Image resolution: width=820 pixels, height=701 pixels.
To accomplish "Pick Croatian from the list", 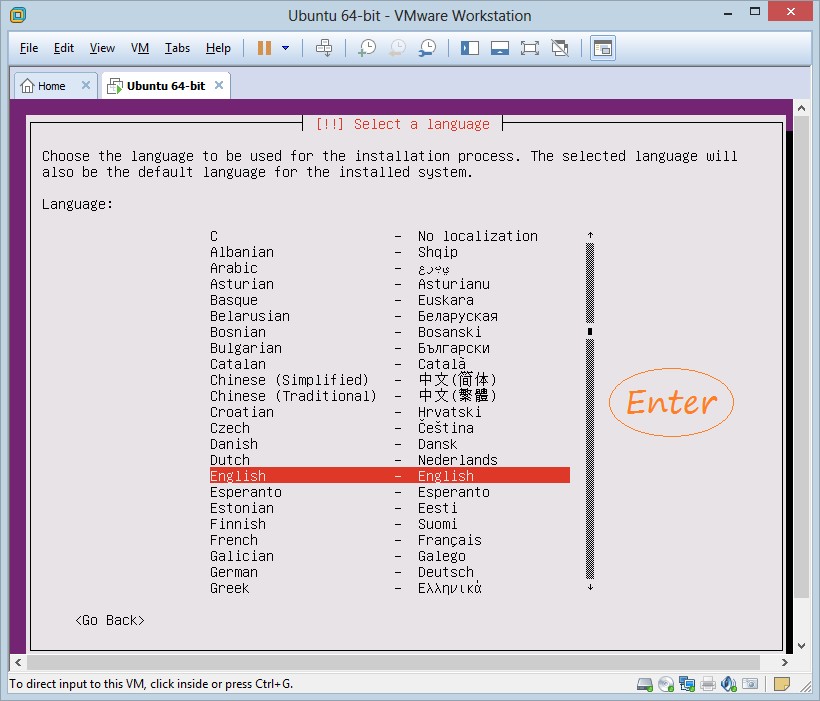I will coord(390,412).
